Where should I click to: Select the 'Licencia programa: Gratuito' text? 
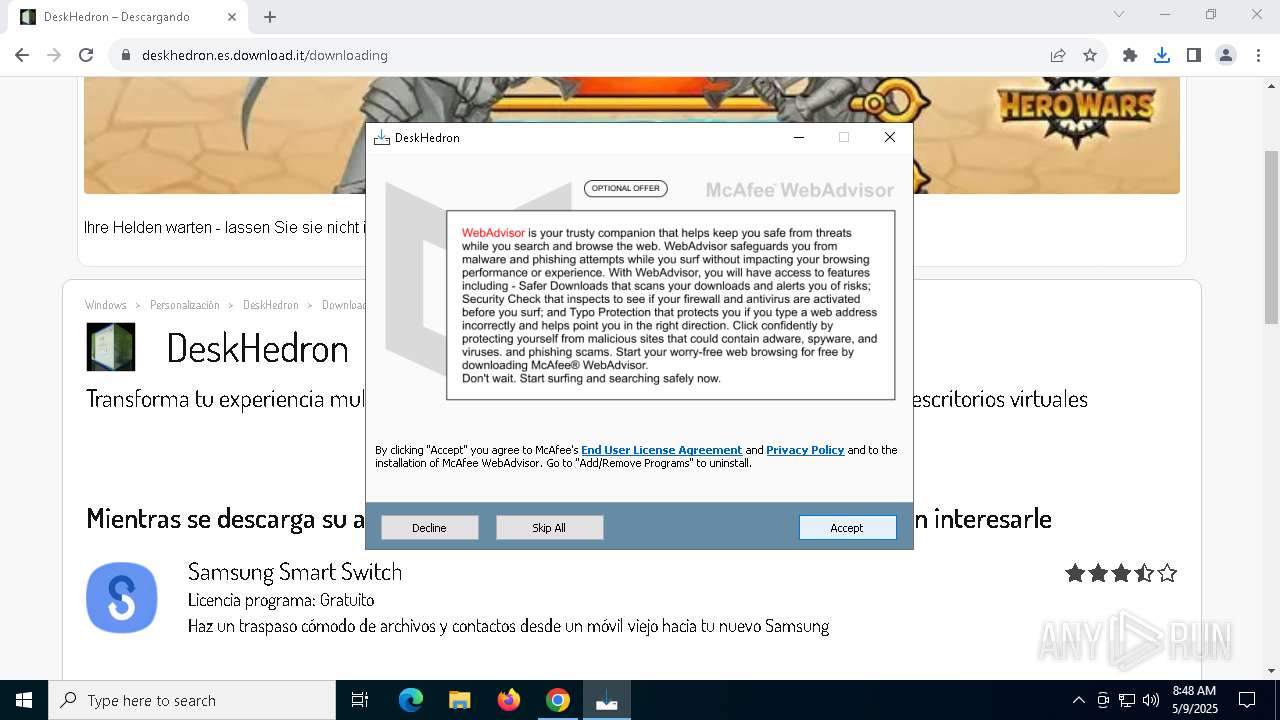281,600
